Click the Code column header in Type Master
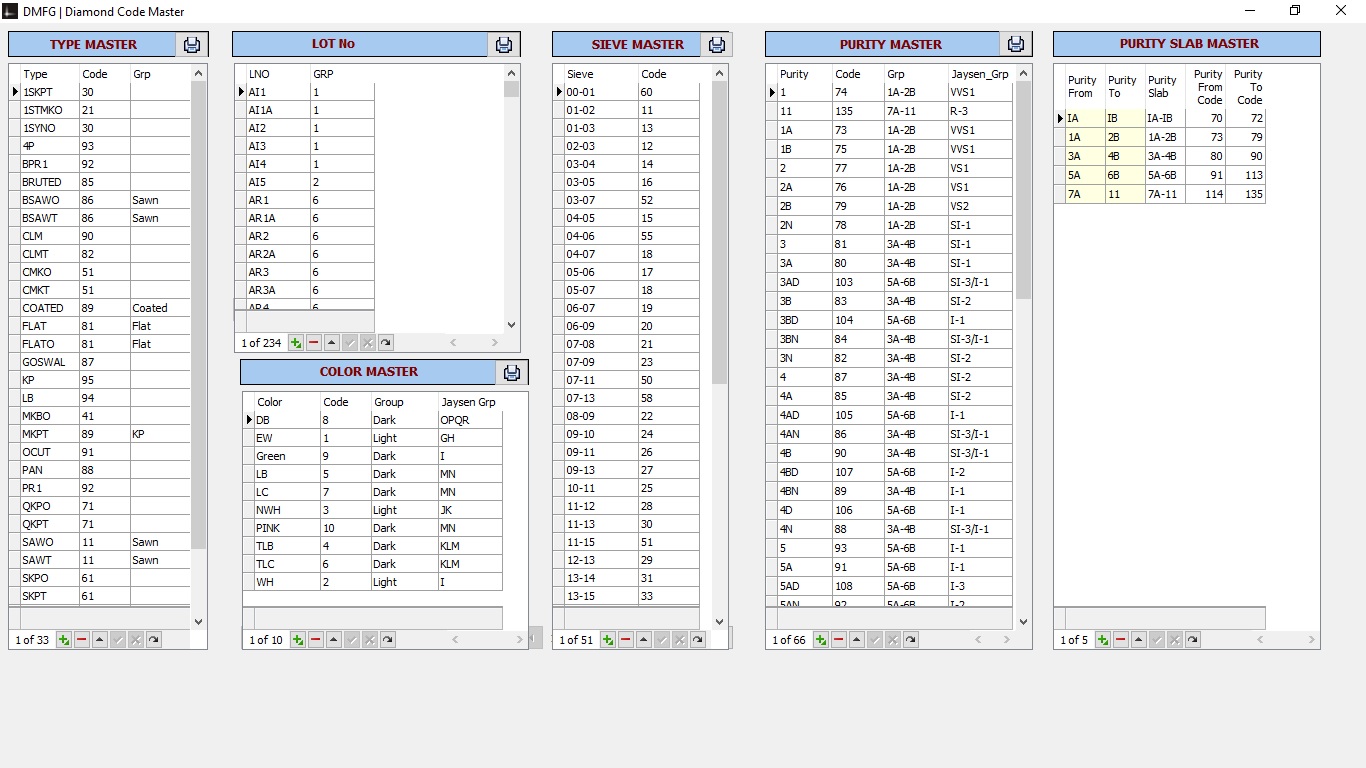 click(x=104, y=74)
